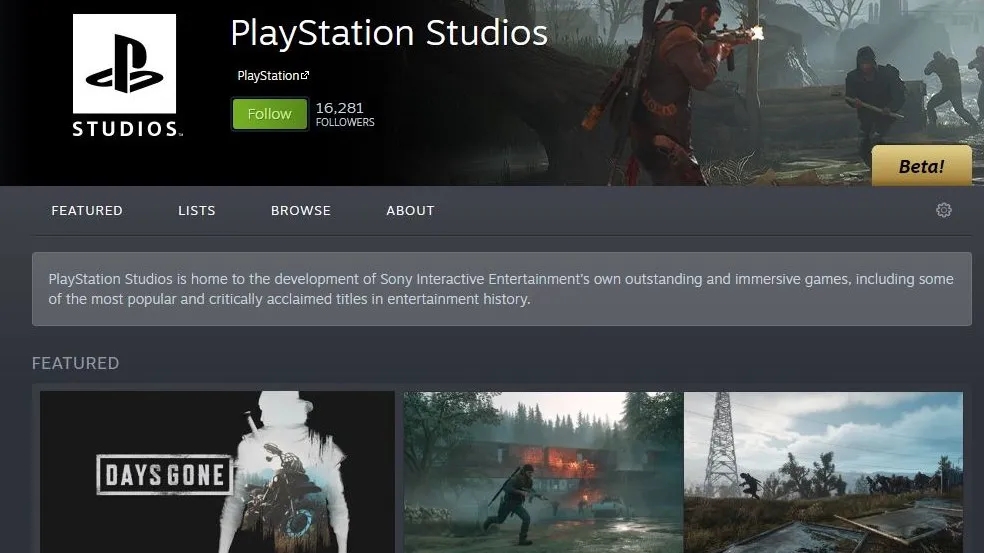The width and height of the screenshot is (984, 553).
Task: Switch to the FEATURED tab
Action: [87, 211]
